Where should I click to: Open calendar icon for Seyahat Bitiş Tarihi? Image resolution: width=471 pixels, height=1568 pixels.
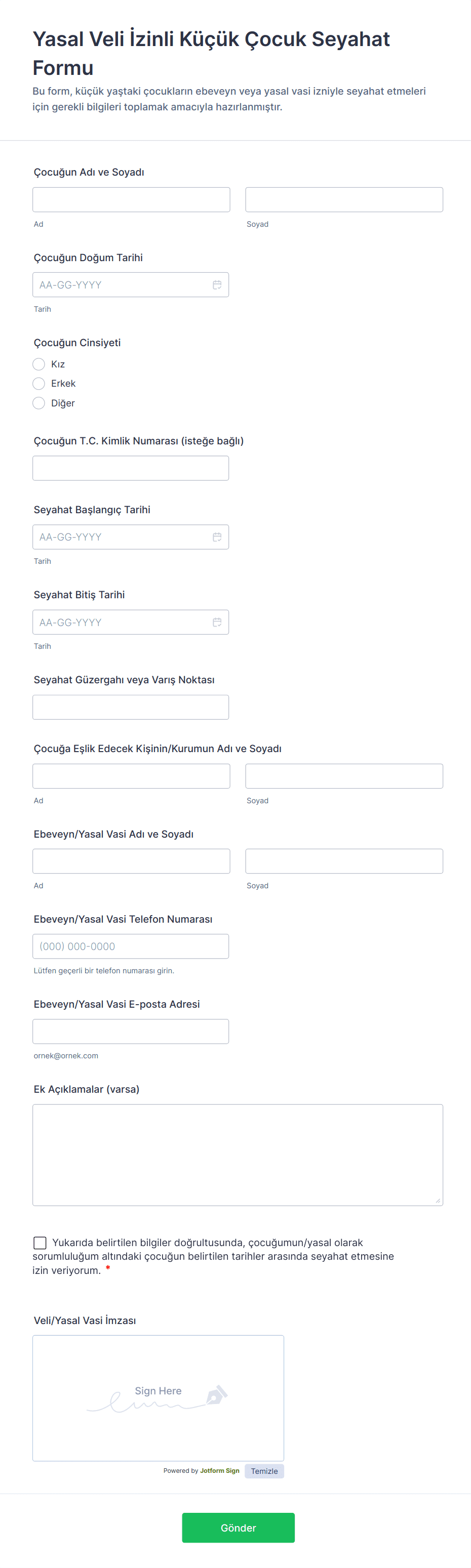pyautogui.click(x=217, y=622)
